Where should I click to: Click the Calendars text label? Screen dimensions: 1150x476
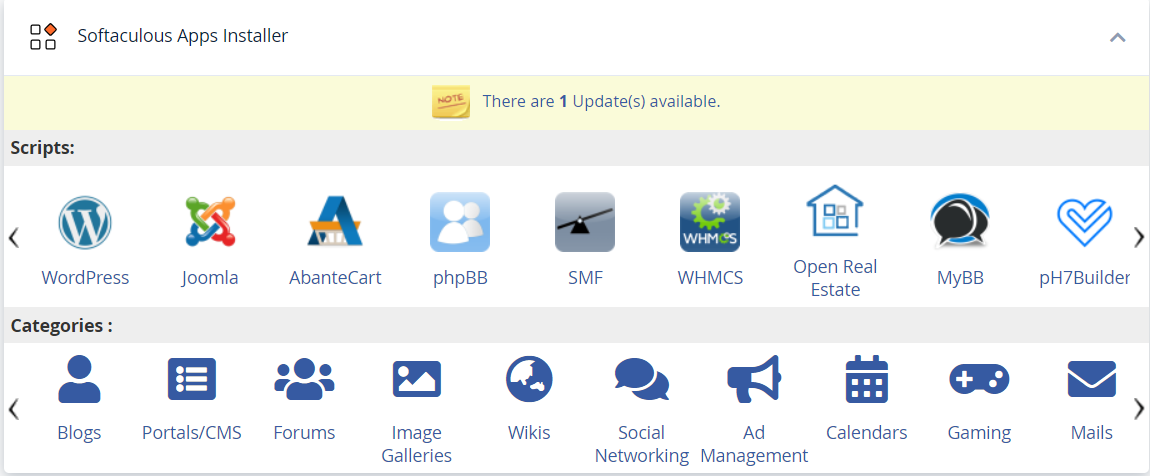point(867,433)
